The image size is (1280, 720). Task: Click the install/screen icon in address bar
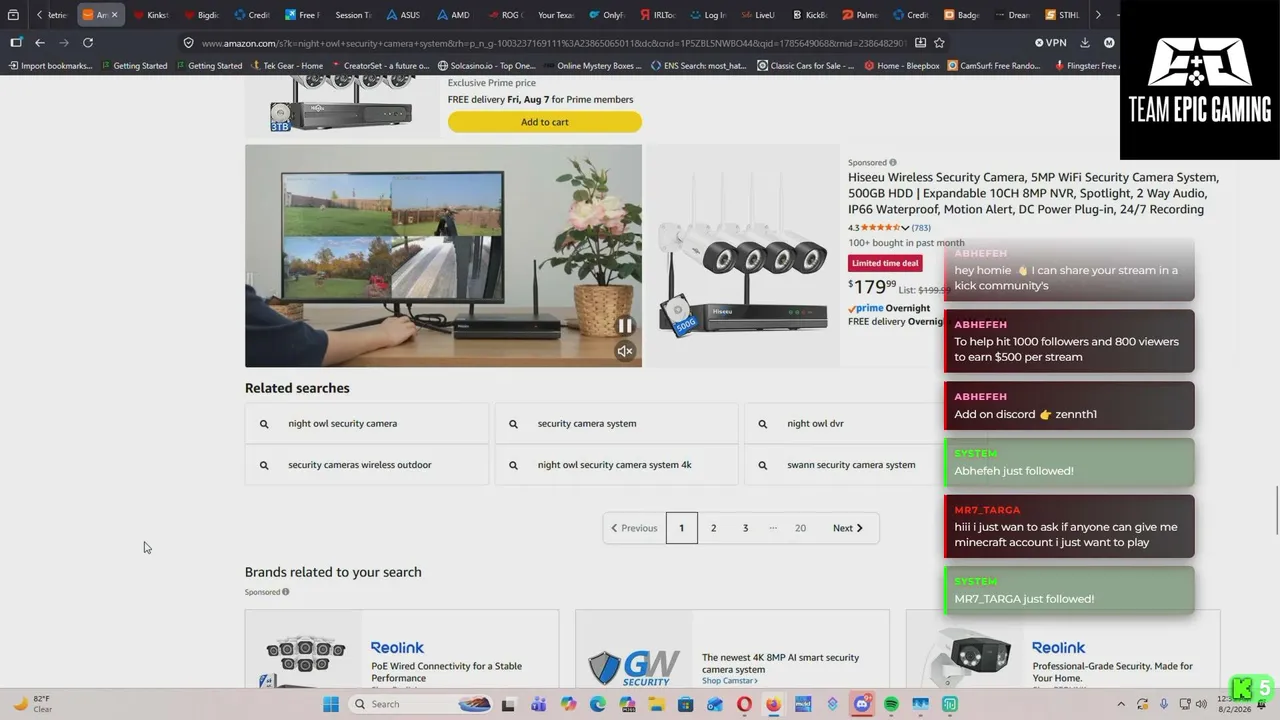click(920, 43)
